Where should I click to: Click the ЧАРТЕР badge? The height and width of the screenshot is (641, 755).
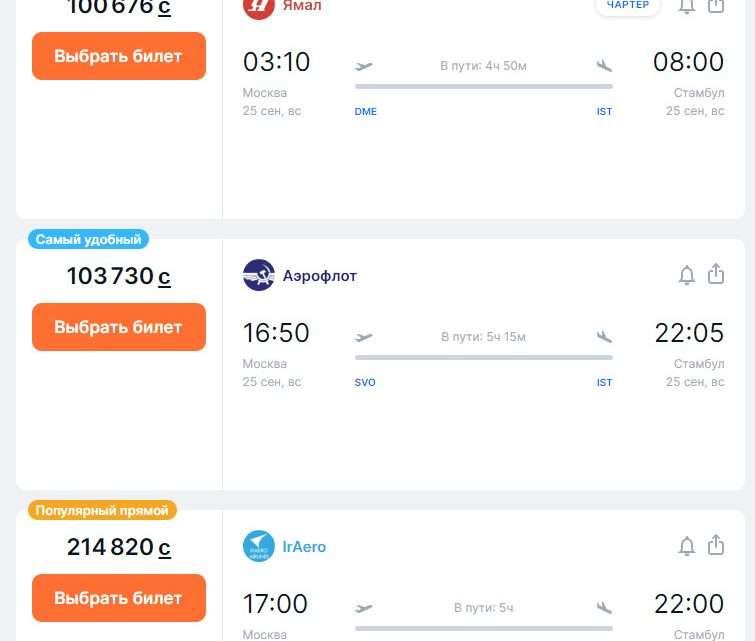[x=627, y=5]
